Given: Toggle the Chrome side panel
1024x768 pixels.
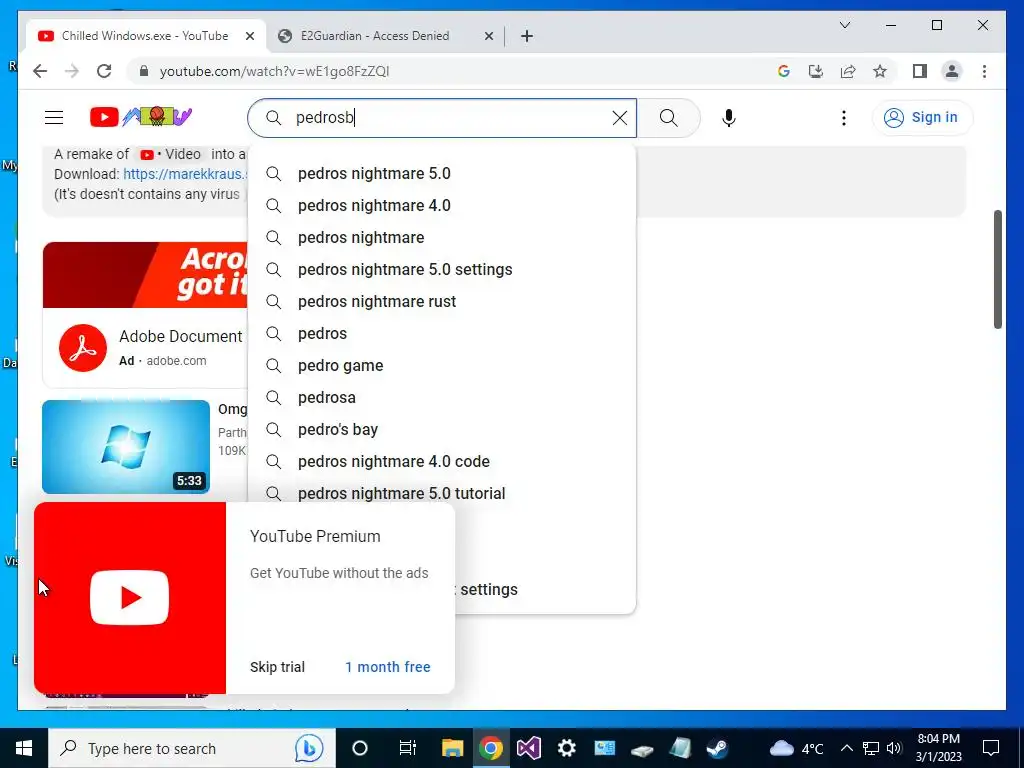Looking at the screenshot, I should [x=920, y=71].
